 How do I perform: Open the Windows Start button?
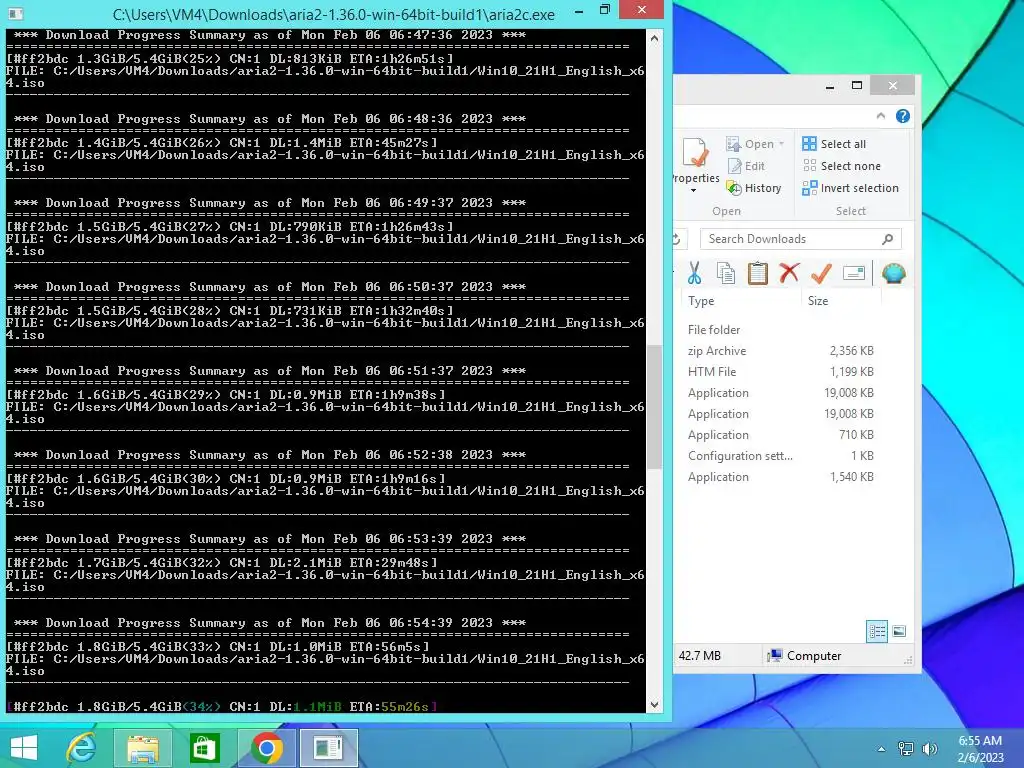tap(24, 748)
